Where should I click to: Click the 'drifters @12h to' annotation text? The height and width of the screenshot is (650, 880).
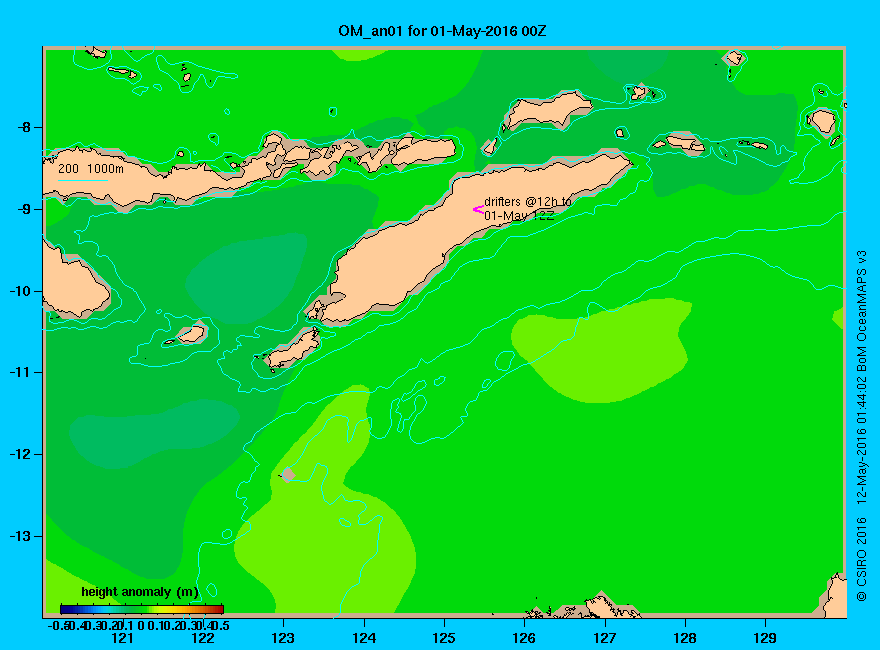[528, 202]
